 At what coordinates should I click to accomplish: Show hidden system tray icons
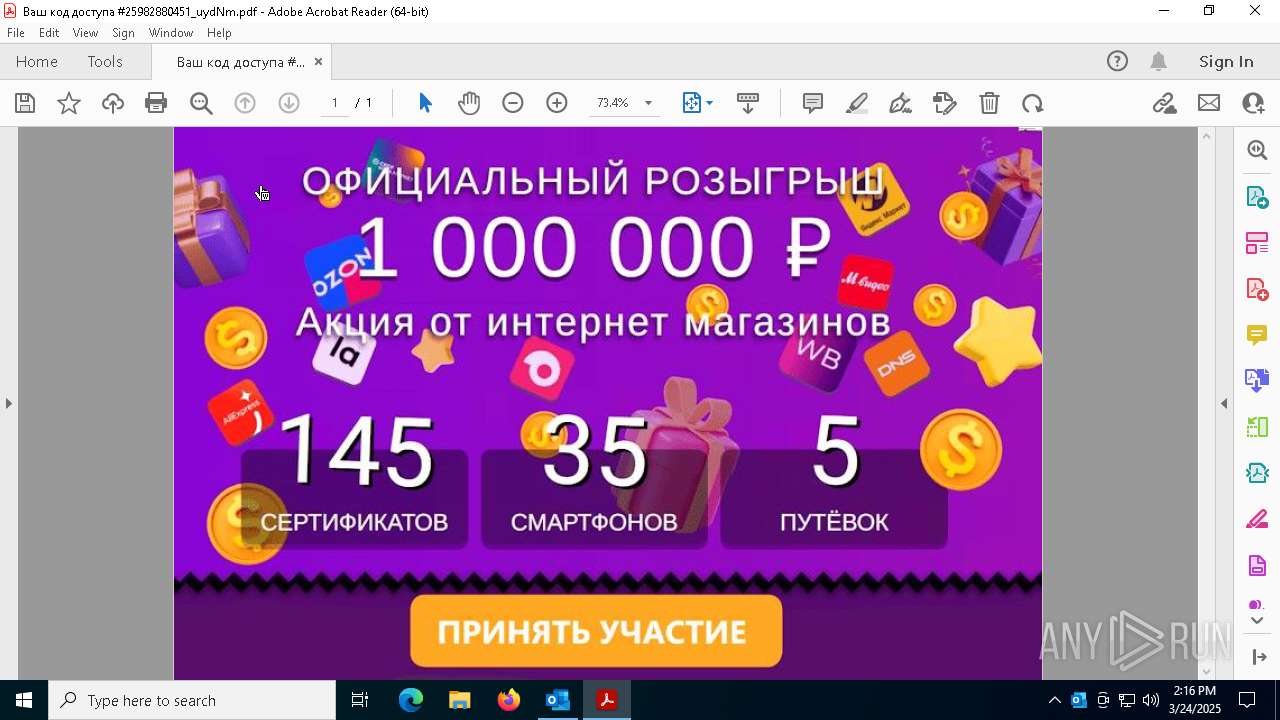(x=1054, y=700)
